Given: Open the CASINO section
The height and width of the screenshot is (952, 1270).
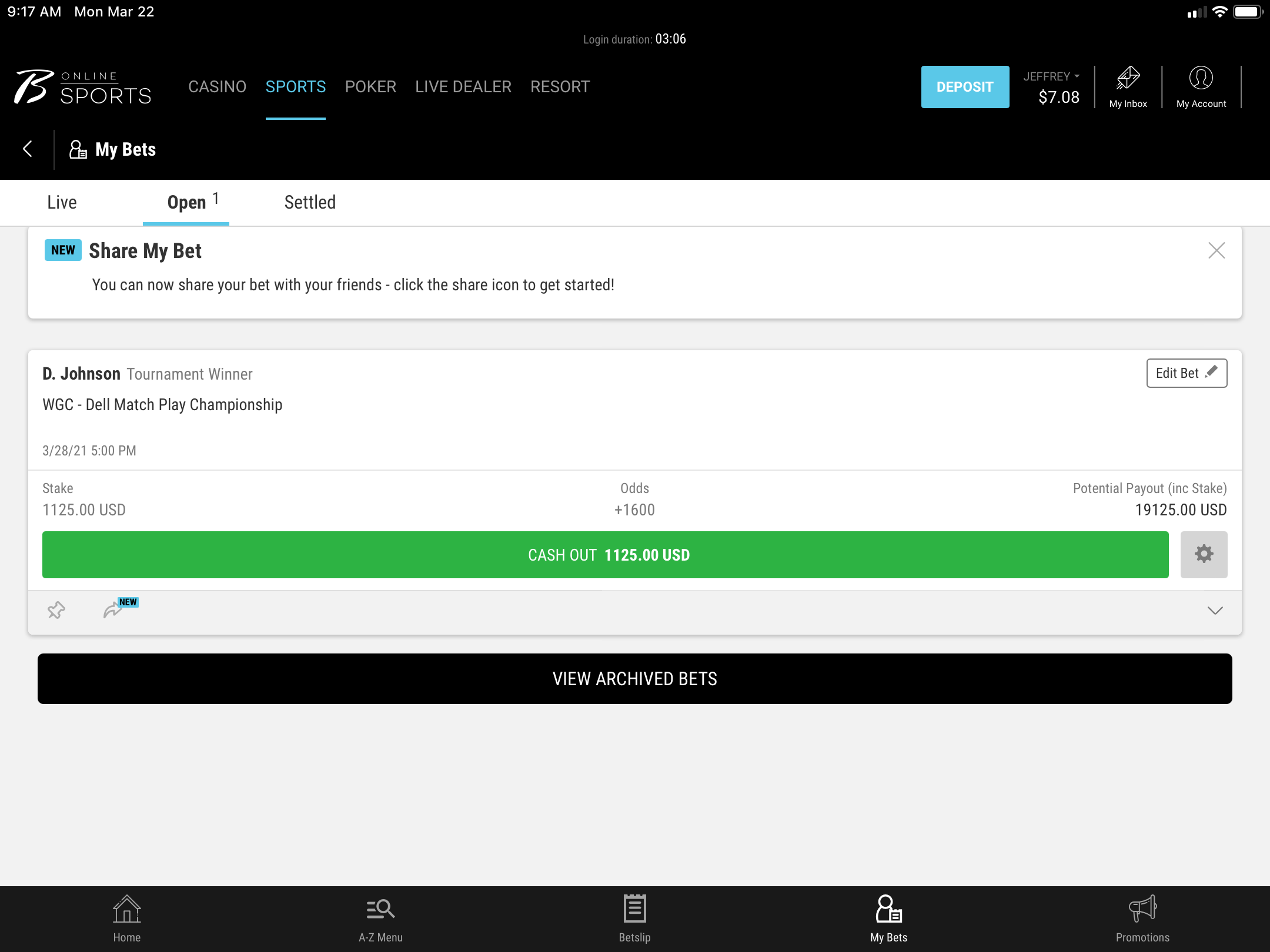Looking at the screenshot, I should (217, 87).
